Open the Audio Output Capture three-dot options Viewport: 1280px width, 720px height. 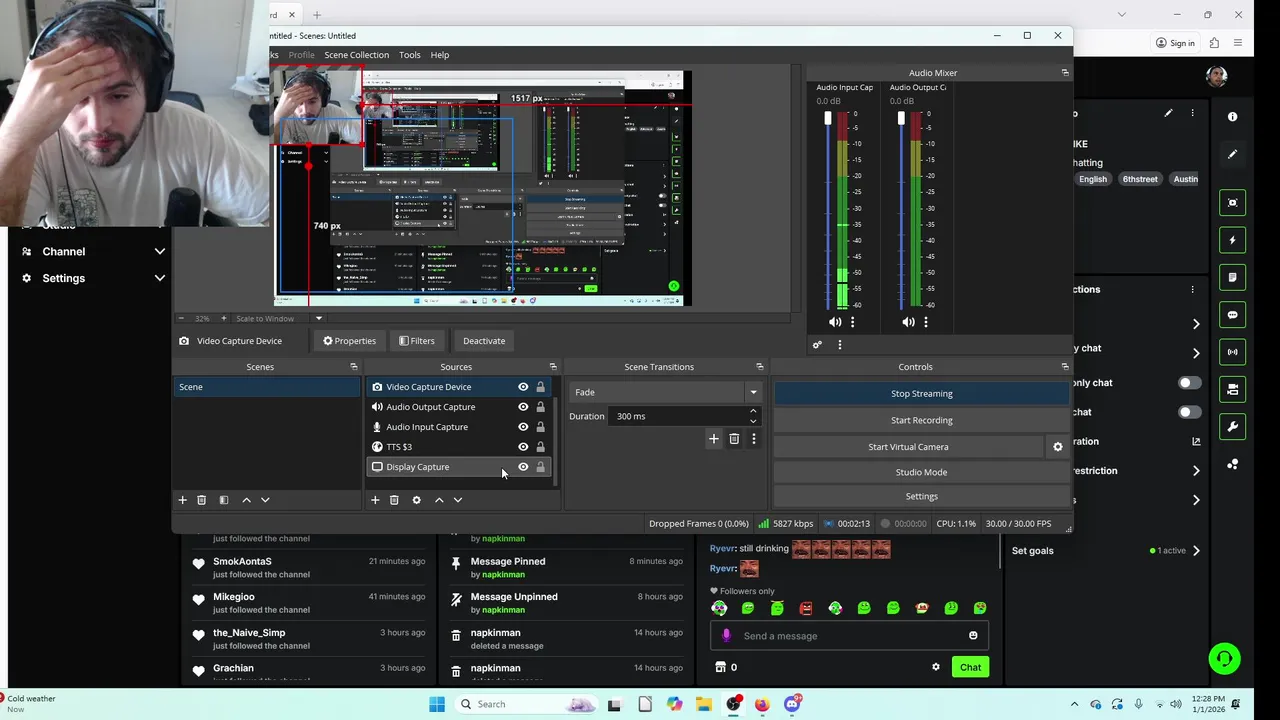tap(926, 322)
